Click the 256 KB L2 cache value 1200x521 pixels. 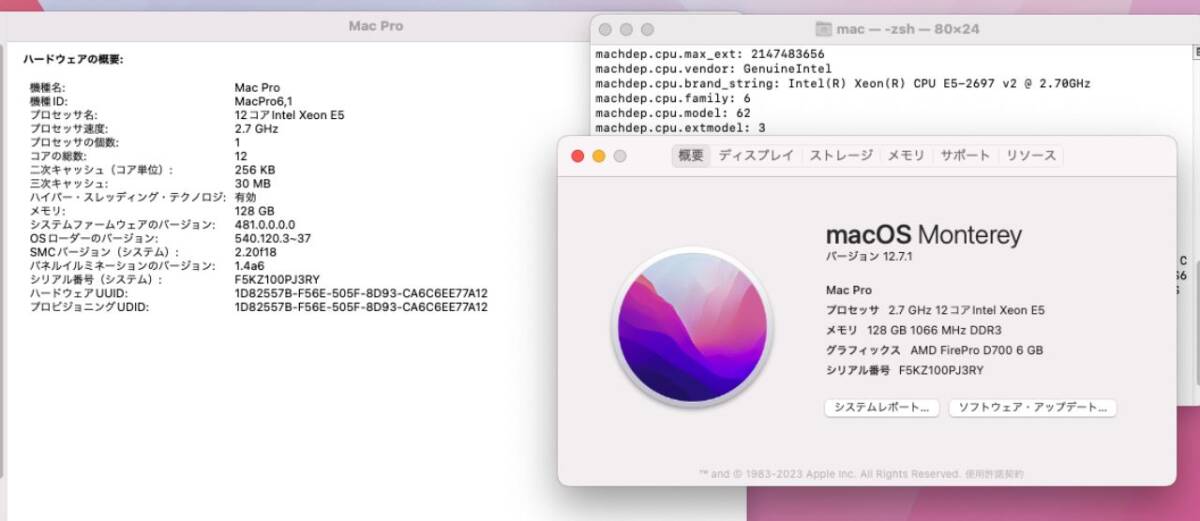click(x=254, y=170)
